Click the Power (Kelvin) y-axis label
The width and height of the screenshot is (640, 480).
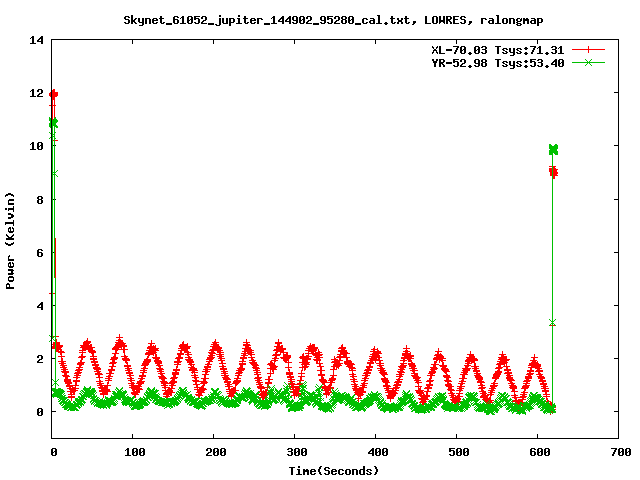coord(10,238)
